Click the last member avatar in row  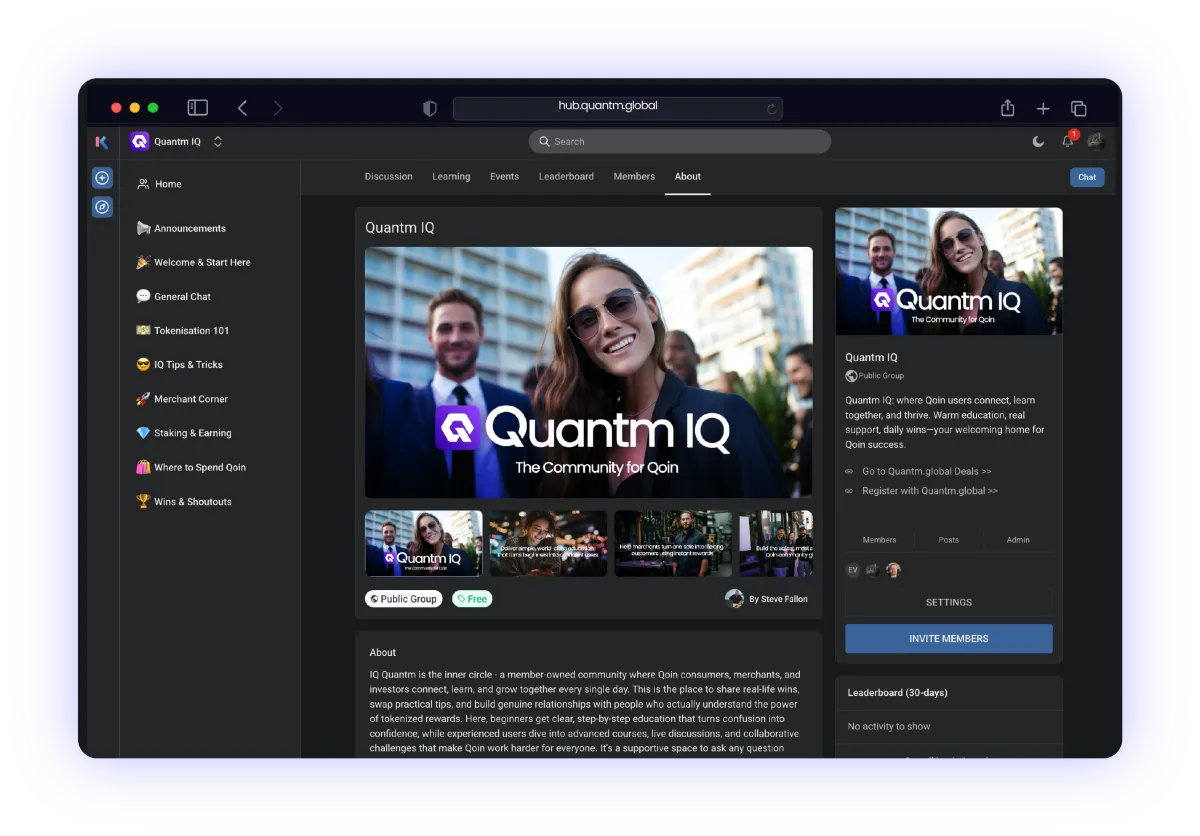click(x=893, y=570)
